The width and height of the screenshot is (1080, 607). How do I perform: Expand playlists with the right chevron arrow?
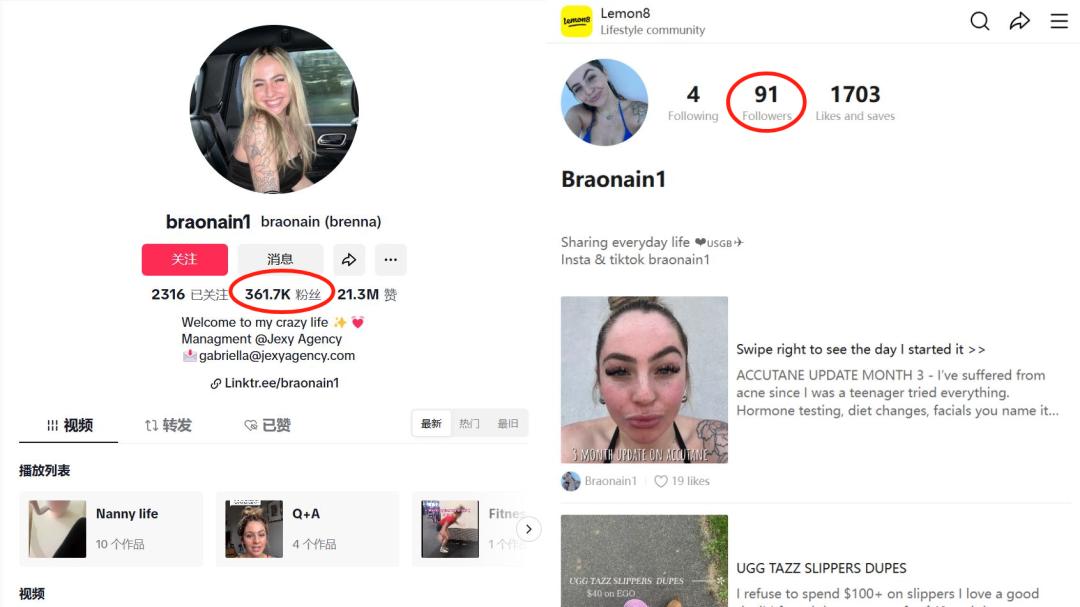(x=528, y=529)
